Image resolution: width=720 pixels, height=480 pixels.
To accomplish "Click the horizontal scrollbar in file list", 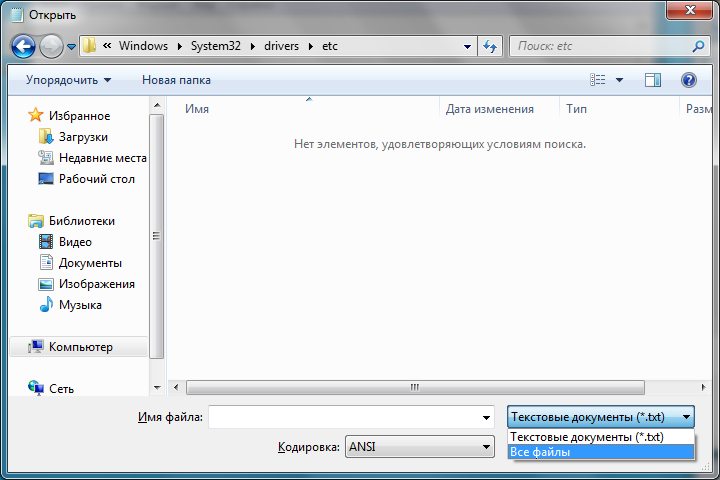I will 412,388.
